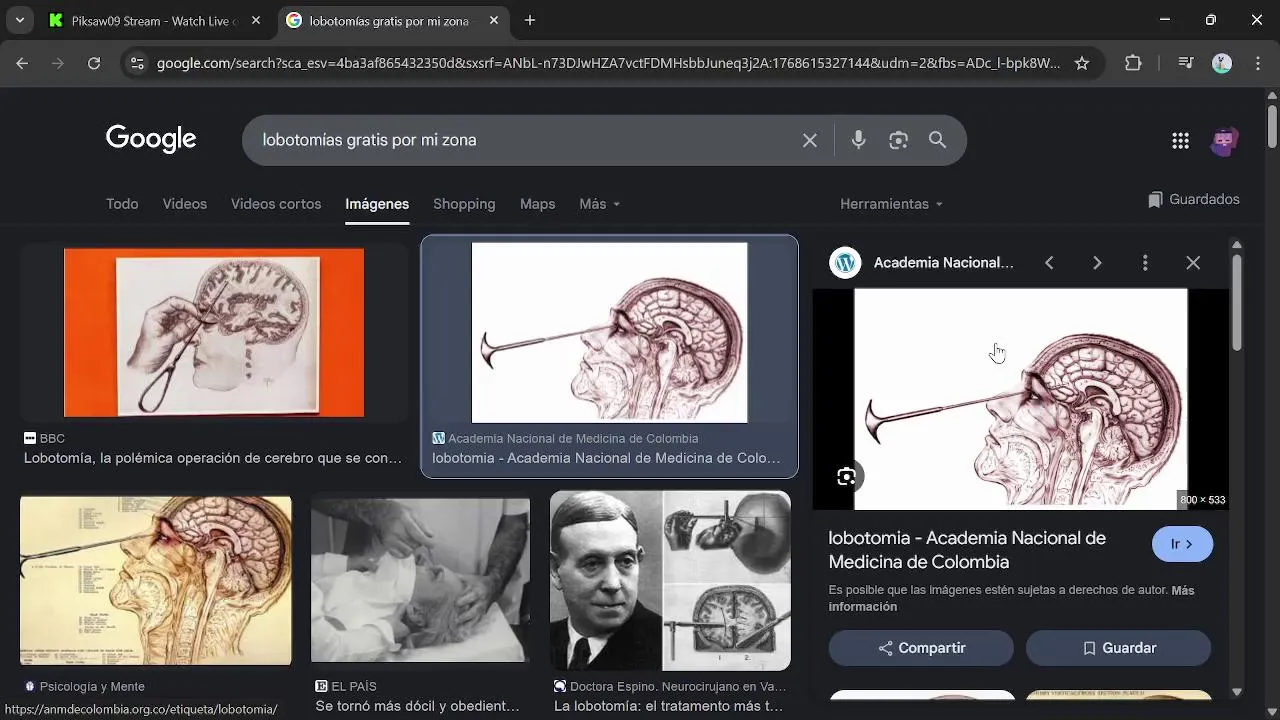View site information icon in address bar
The image size is (1280, 720).
(137, 63)
